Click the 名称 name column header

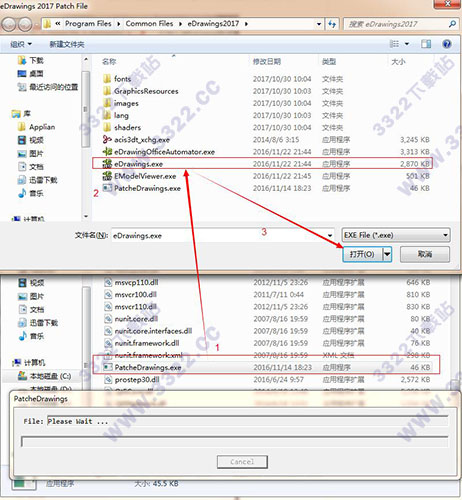[x=109, y=61]
